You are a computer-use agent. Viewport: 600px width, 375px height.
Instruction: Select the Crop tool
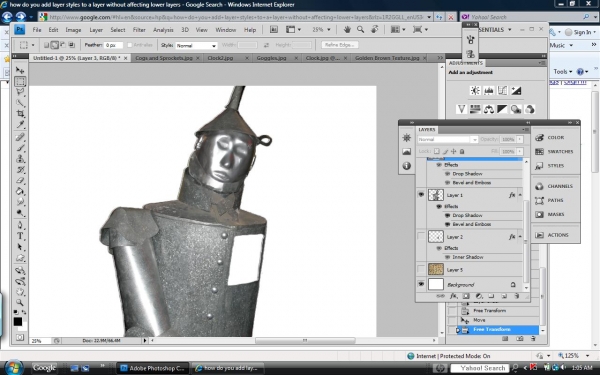point(20,114)
